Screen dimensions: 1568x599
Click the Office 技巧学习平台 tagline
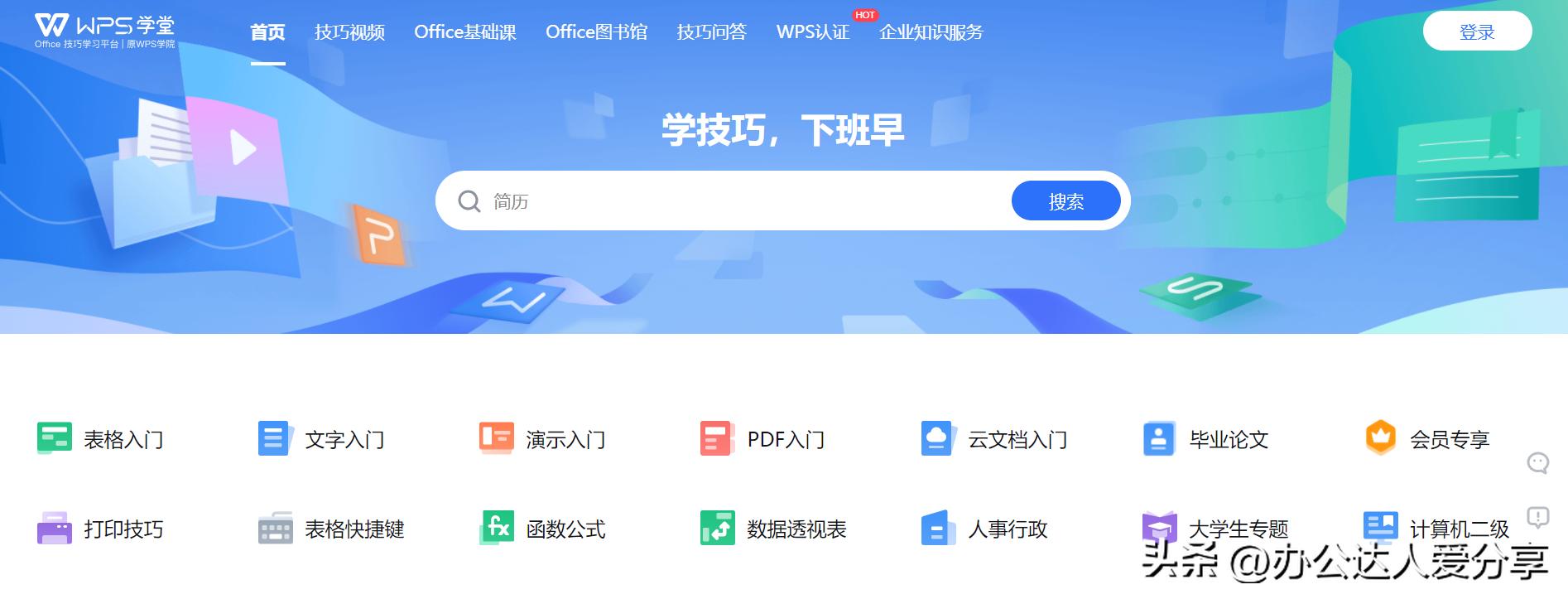point(77,44)
